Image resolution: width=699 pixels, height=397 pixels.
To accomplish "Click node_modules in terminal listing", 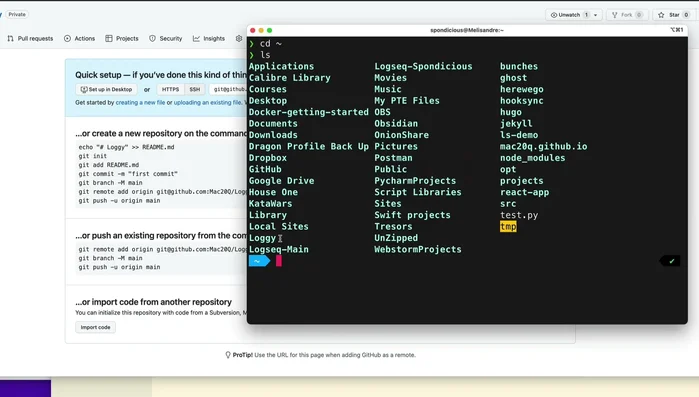I will tap(532, 158).
